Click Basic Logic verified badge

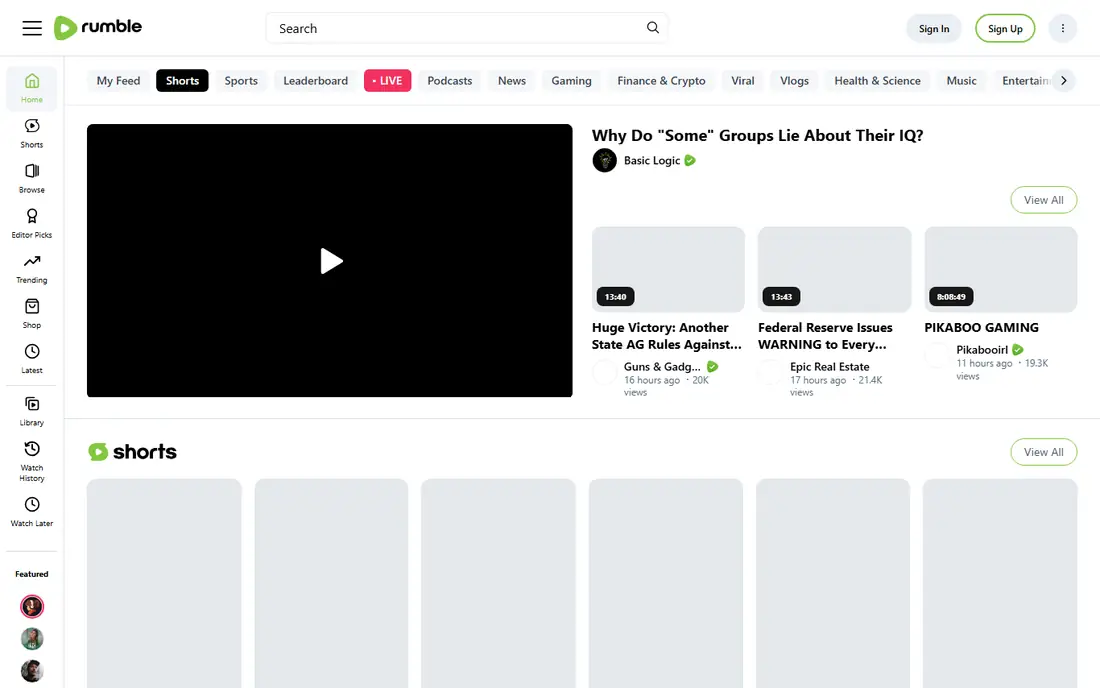tap(690, 161)
